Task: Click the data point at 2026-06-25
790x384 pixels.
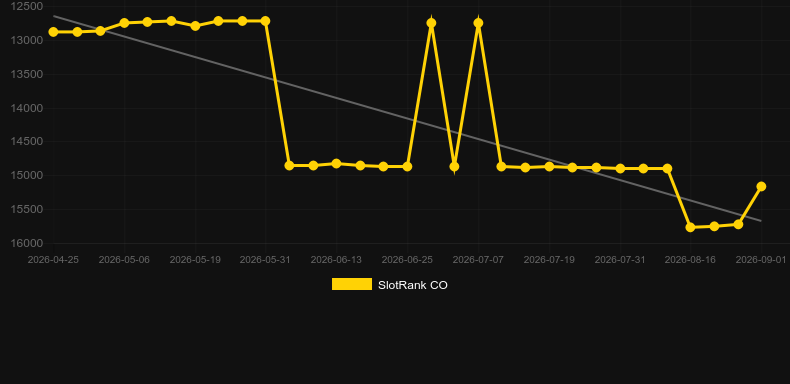Action: [x=407, y=166]
